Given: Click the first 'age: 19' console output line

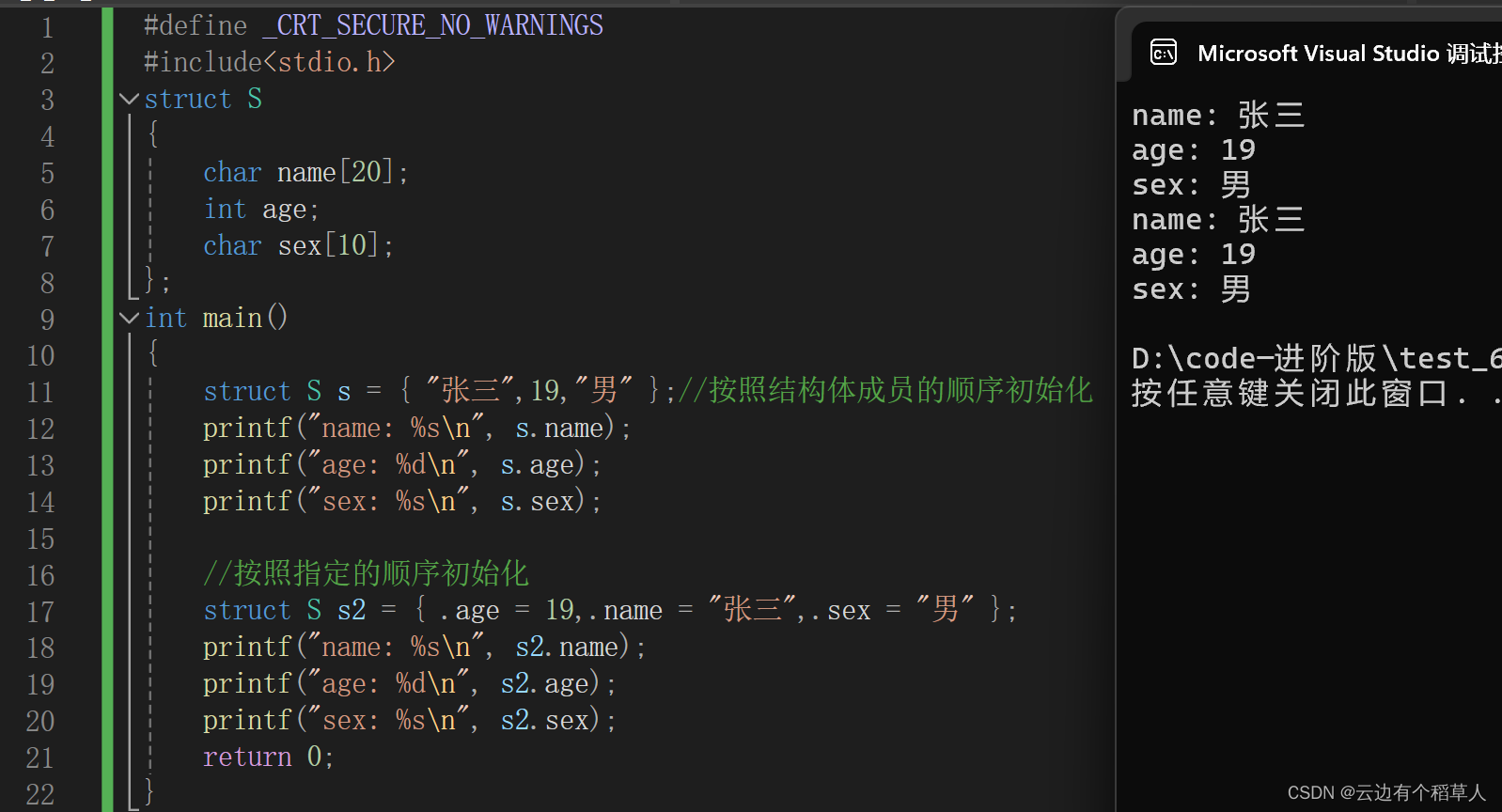Looking at the screenshot, I should coord(1194,150).
